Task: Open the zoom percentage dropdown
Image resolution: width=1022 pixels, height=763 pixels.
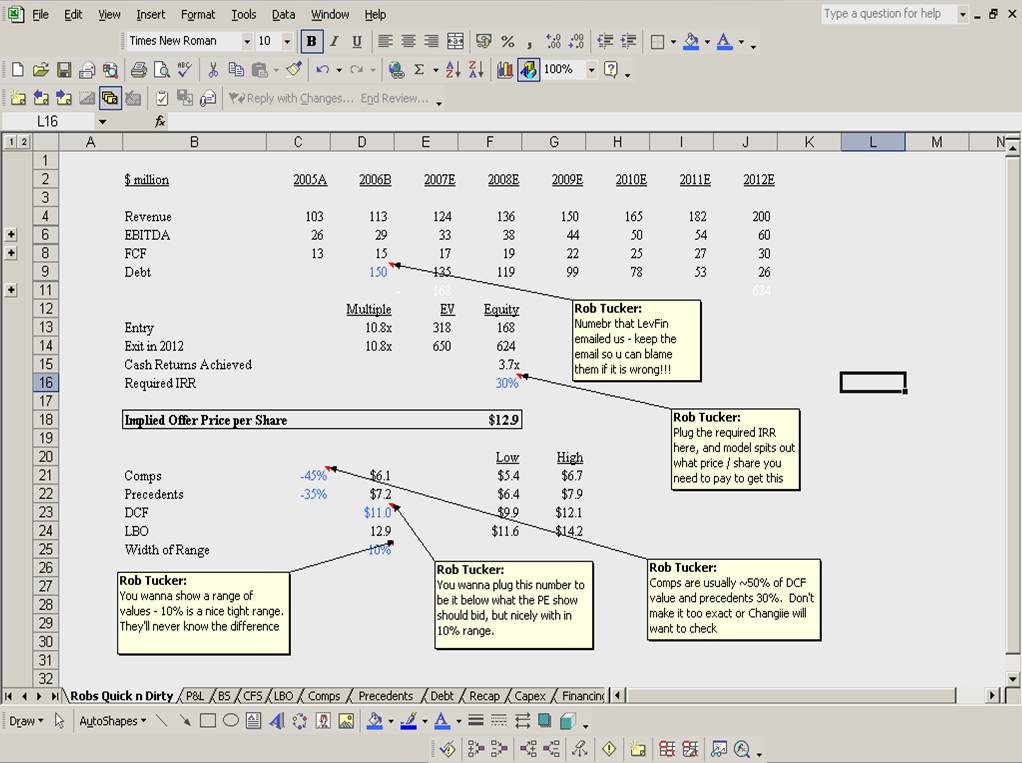Action: click(591, 70)
